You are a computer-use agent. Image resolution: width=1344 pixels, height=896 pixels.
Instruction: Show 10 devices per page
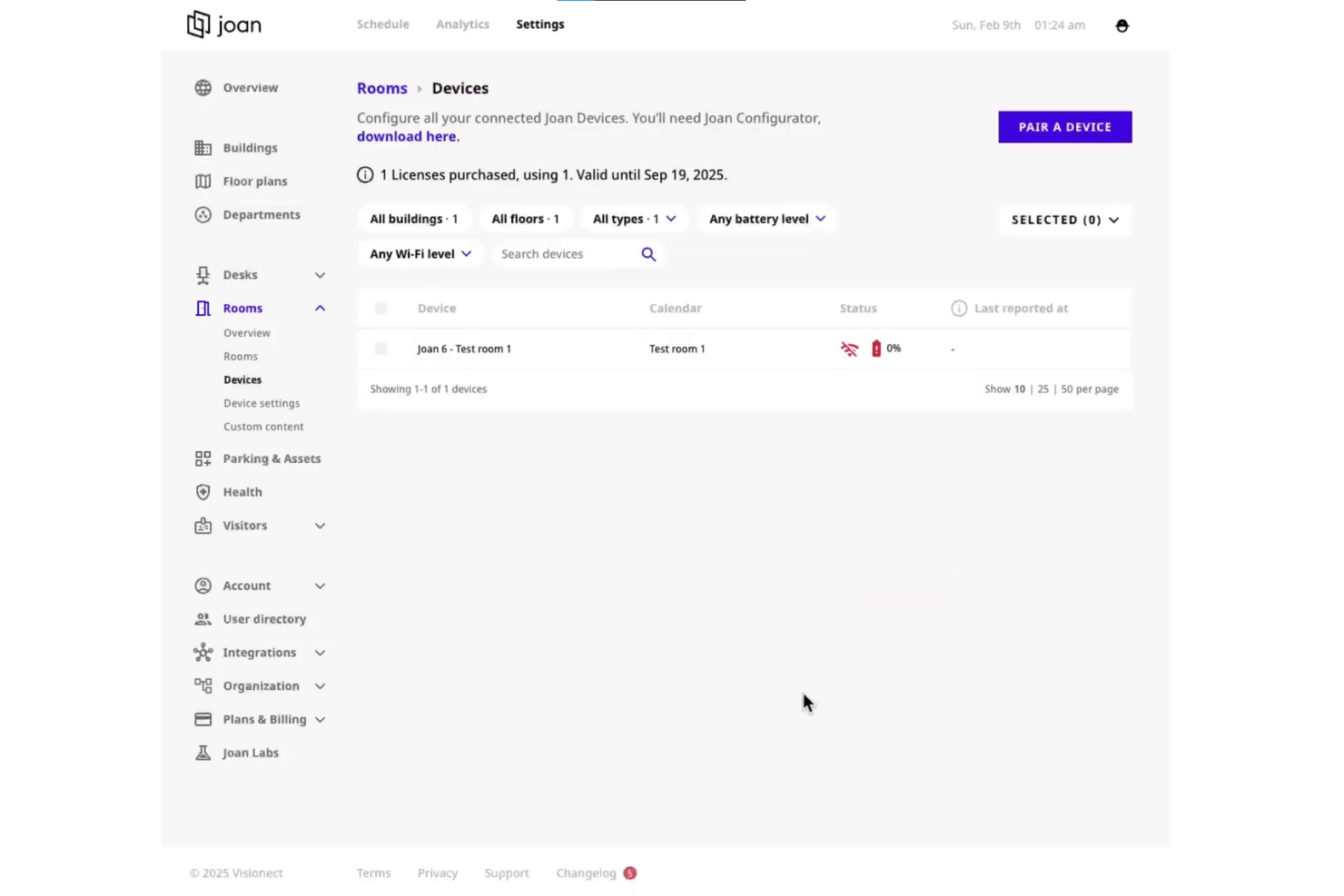tap(1020, 389)
